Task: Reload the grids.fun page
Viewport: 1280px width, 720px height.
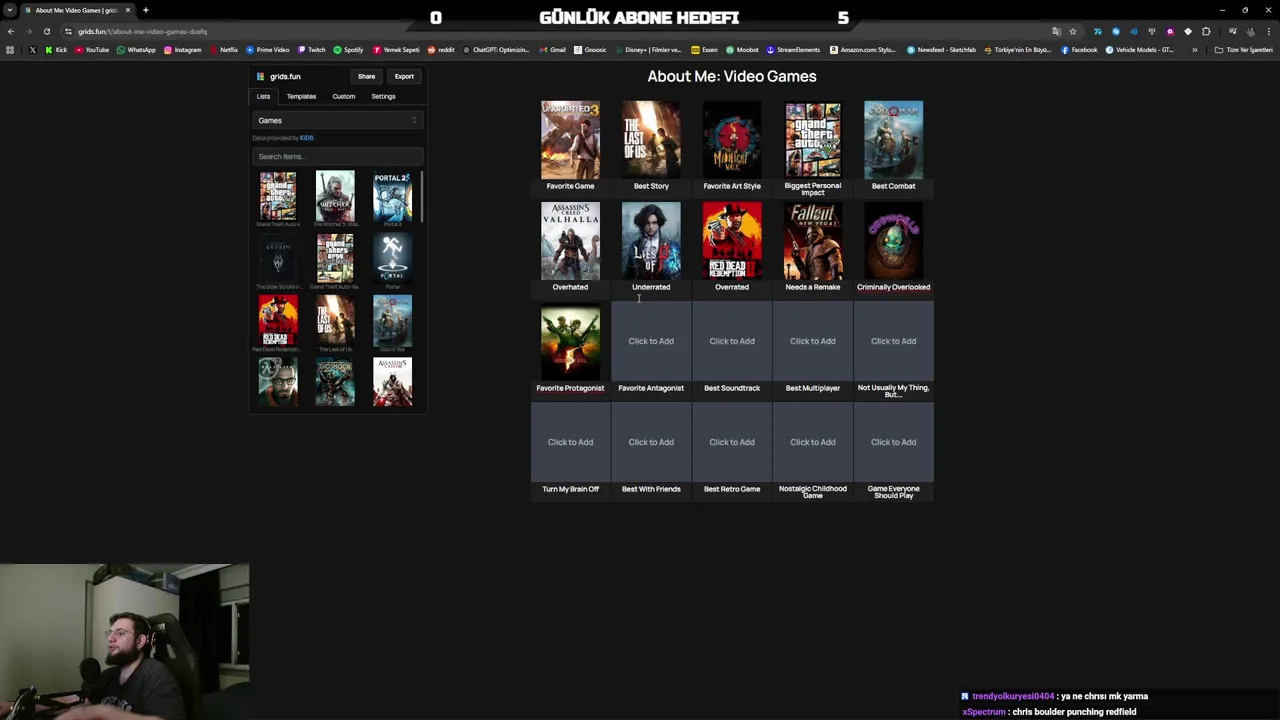Action: [x=46, y=31]
